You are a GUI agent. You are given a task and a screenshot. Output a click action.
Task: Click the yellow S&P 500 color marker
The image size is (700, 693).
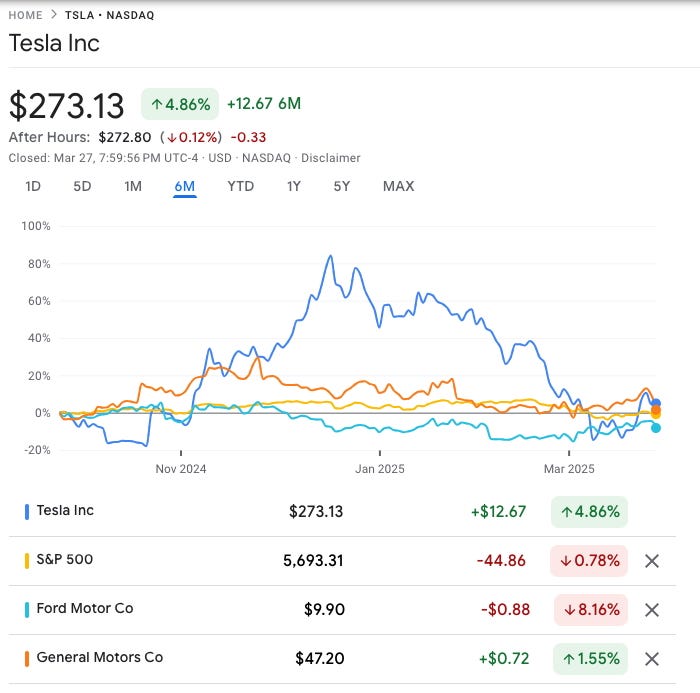(x=27, y=561)
